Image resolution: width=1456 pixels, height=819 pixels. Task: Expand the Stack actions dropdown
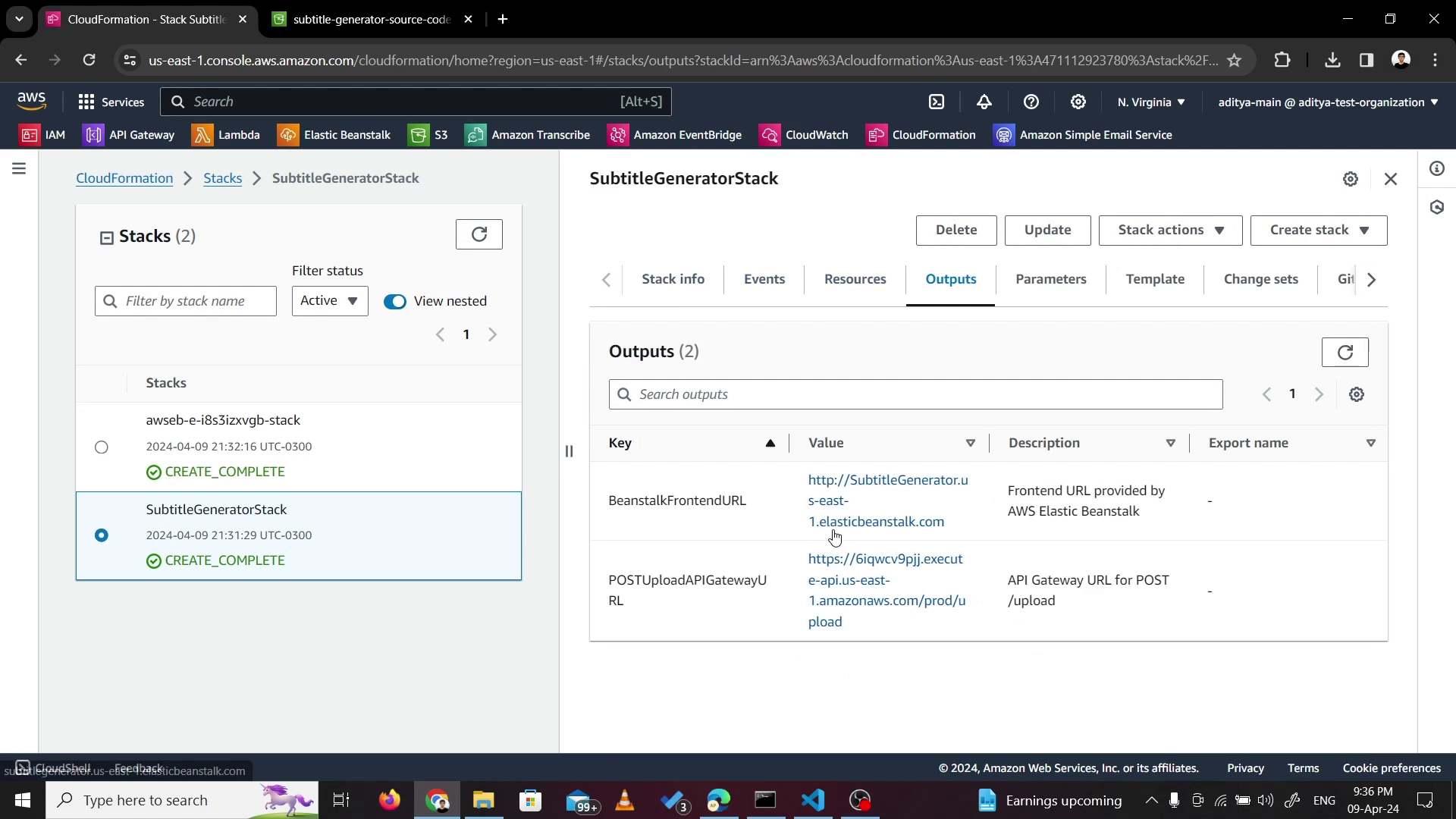click(x=1169, y=230)
